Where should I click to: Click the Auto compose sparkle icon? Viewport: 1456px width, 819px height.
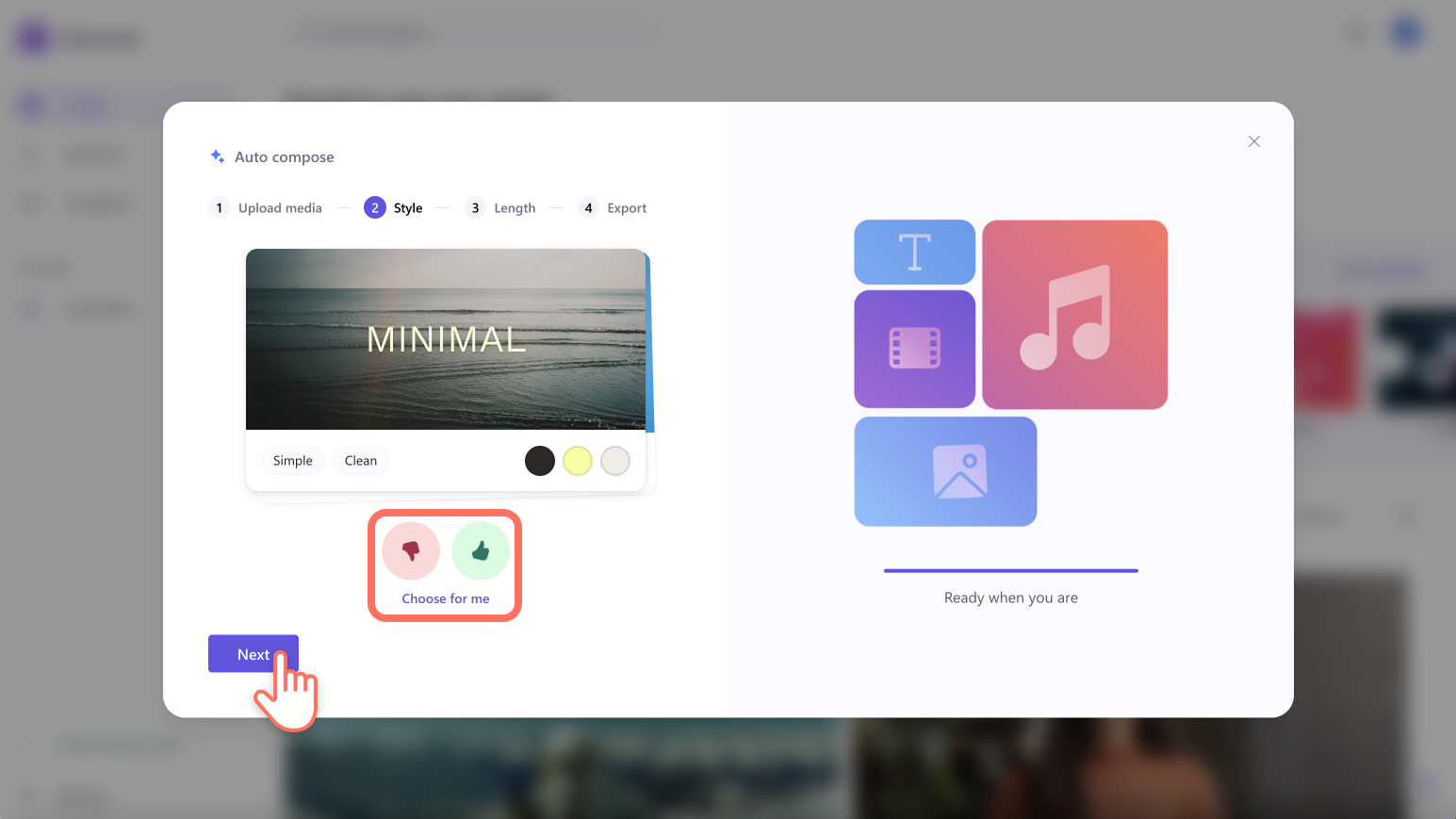pos(217,156)
